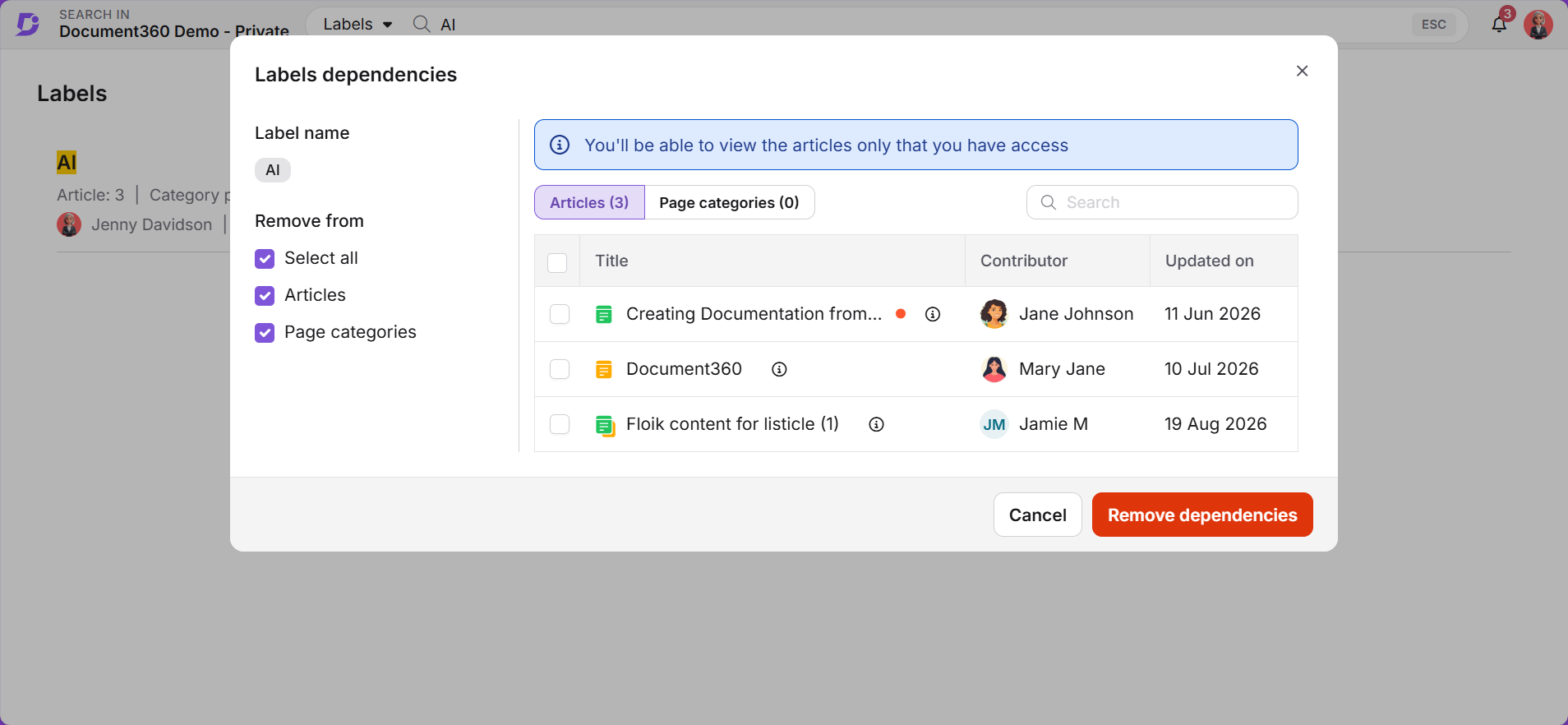Click the Search field in dependencies dialog
The height and width of the screenshot is (725, 1568).
click(x=1162, y=202)
